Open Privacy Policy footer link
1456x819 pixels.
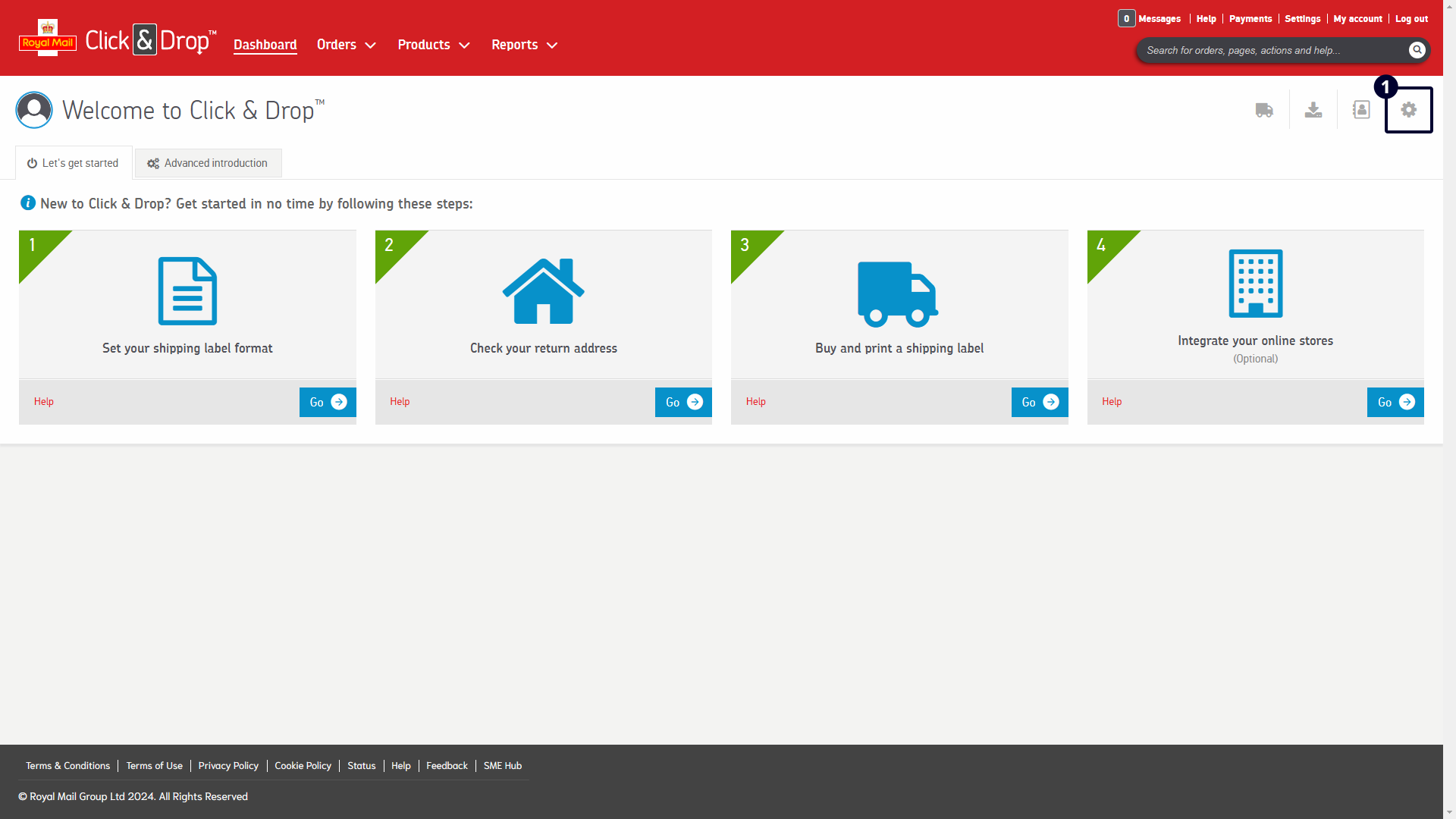point(228,766)
